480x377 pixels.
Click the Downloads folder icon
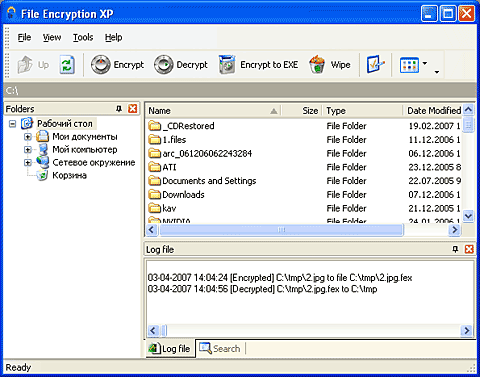tap(154, 194)
